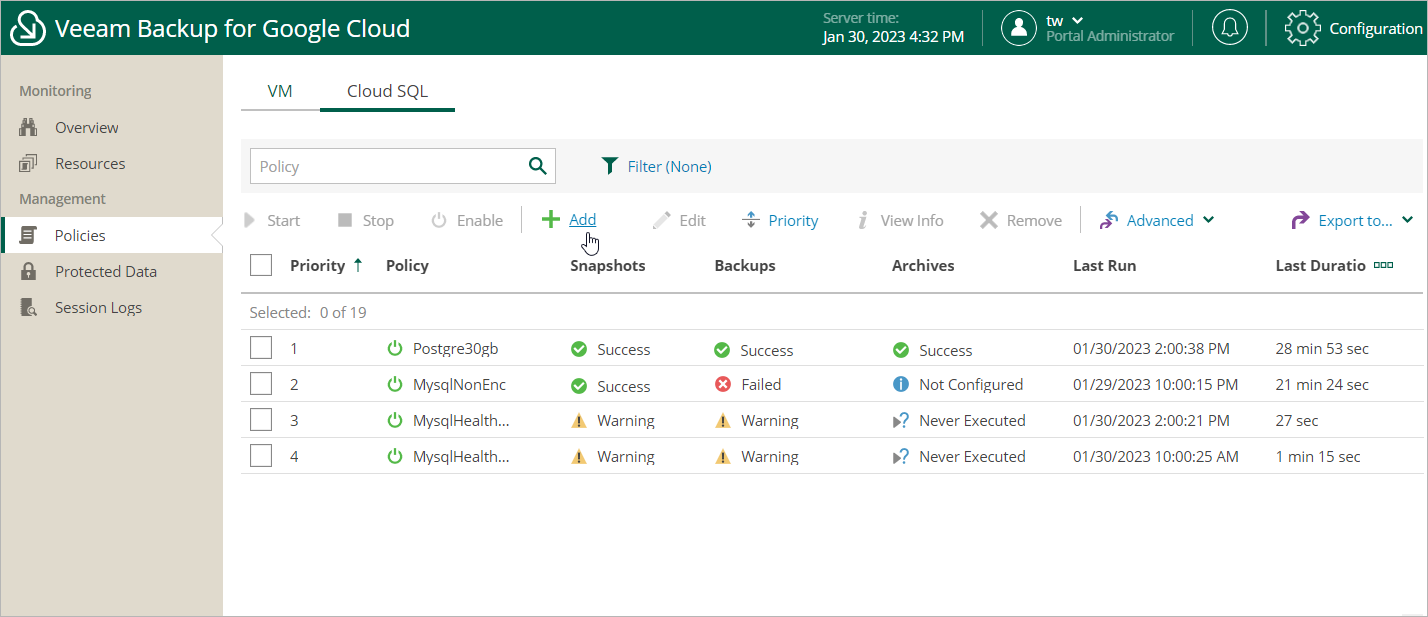The width and height of the screenshot is (1428, 617).
Task: Switch to the Cloud SQL tab
Action: [387, 91]
